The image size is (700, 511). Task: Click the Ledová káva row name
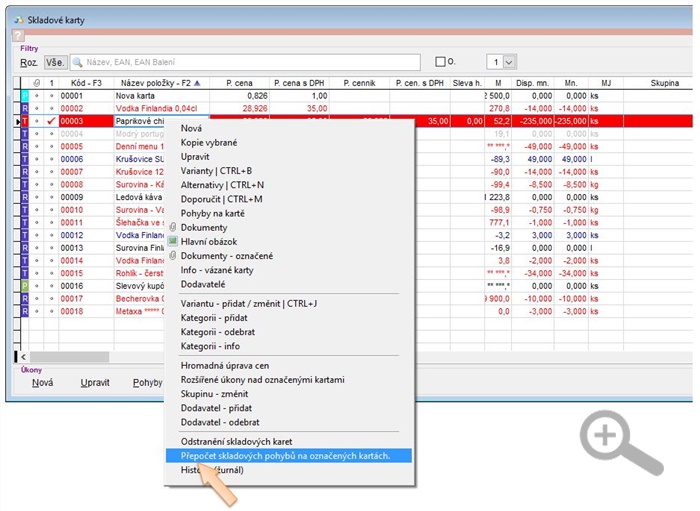point(139,197)
